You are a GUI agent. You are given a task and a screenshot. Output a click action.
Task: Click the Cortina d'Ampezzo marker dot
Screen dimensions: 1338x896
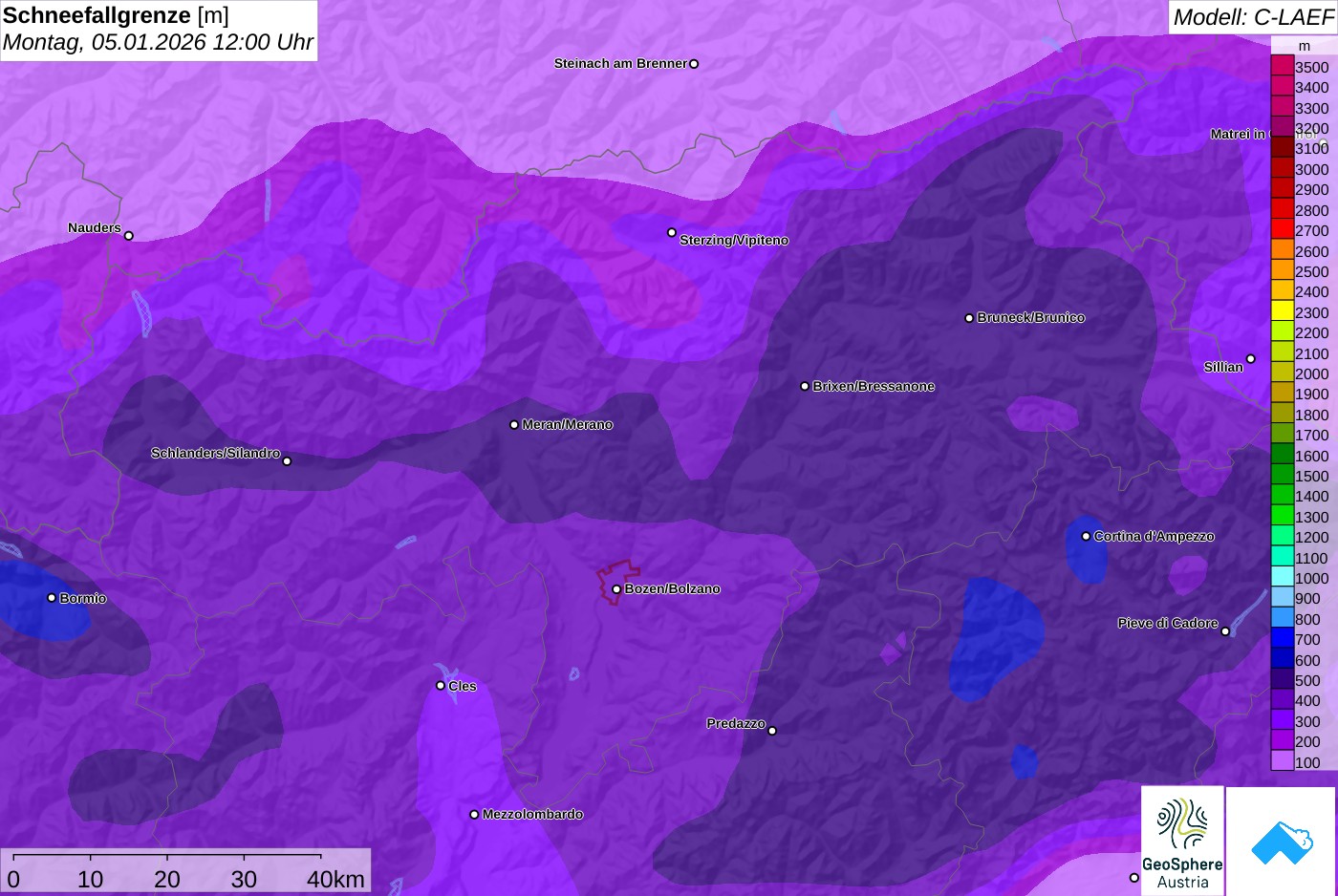[1086, 536]
